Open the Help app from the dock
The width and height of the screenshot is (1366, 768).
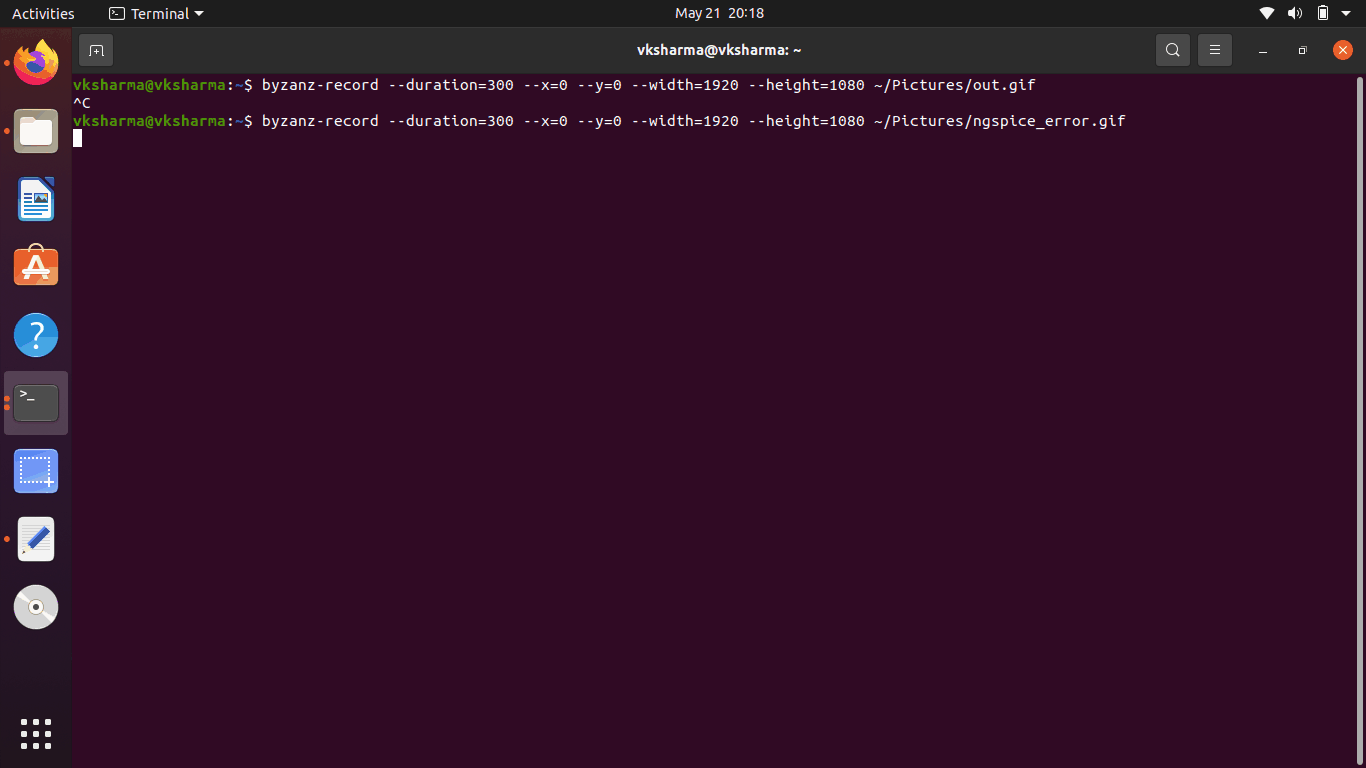click(x=35, y=335)
